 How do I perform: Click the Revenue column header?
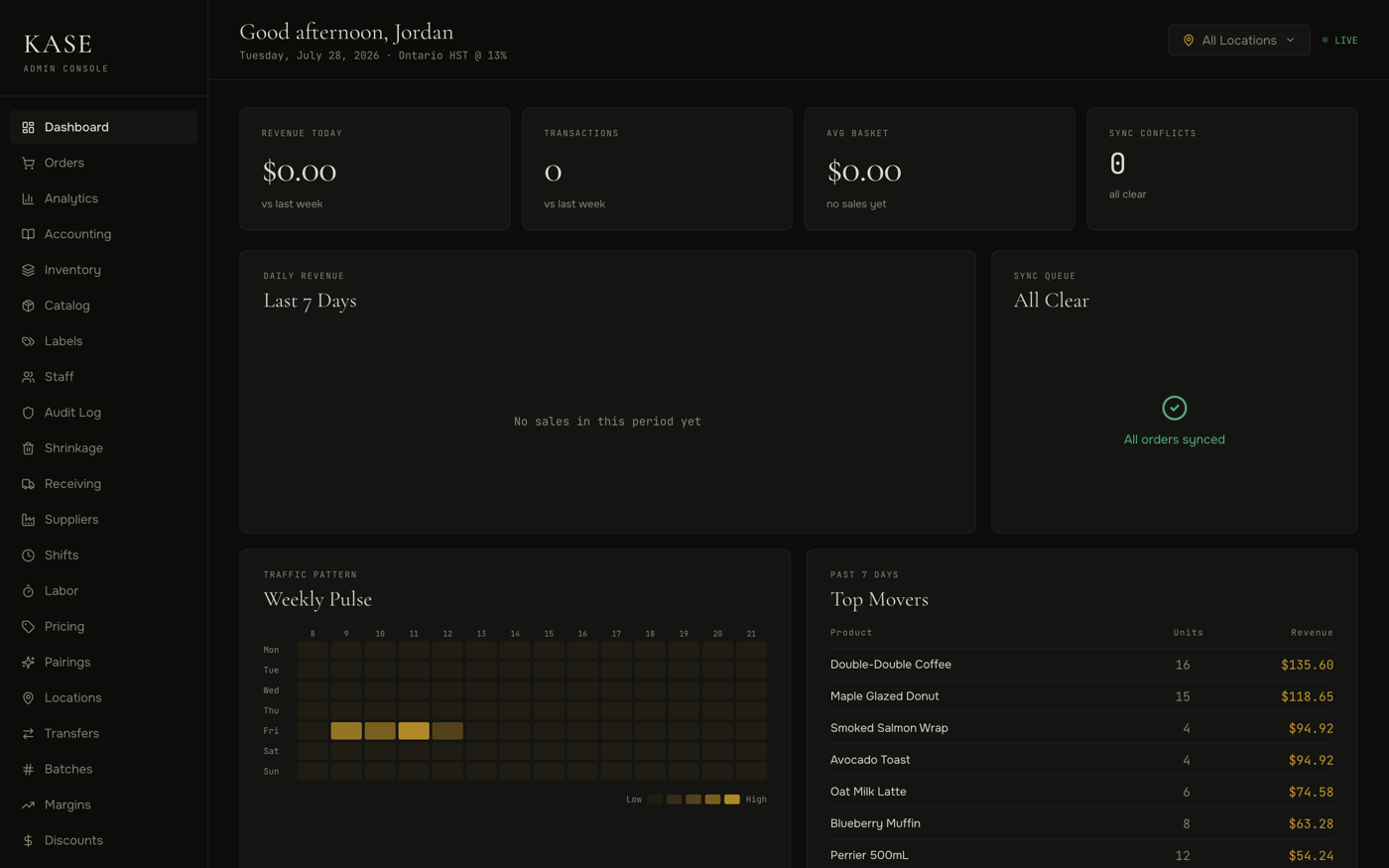coord(1312,632)
